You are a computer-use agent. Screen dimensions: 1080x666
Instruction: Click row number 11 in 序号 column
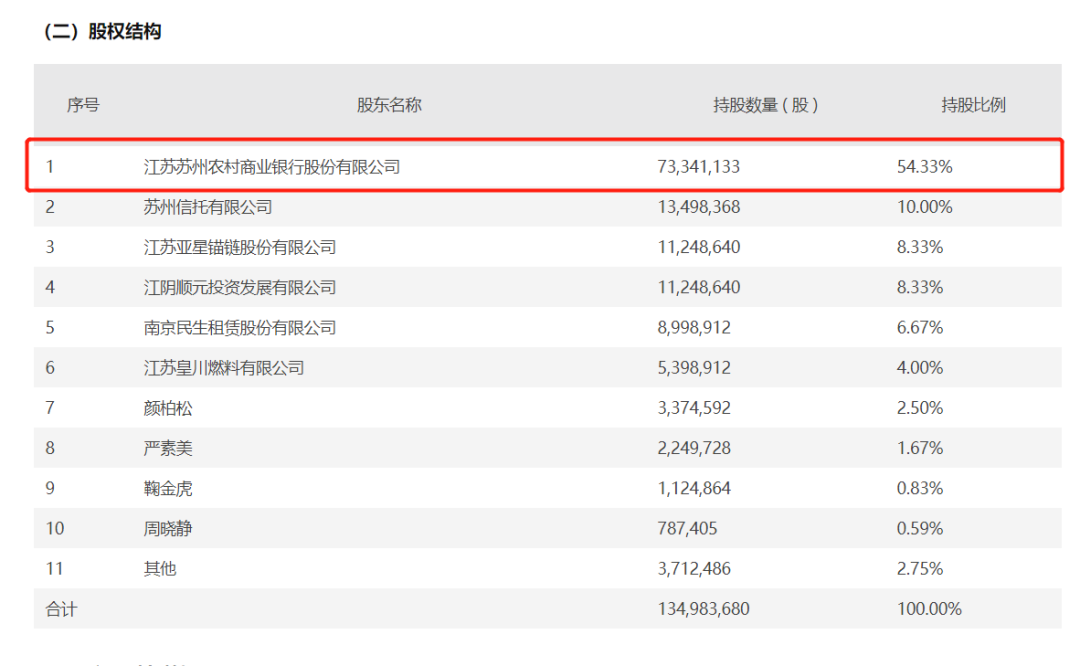click(x=54, y=569)
